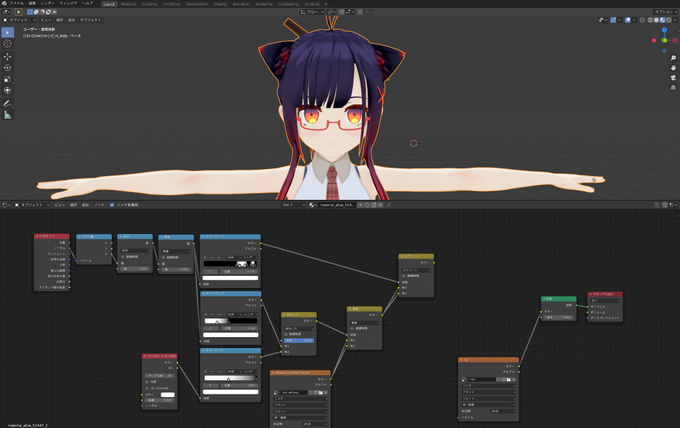
Task: Switch perspective/orthographic grid icon
Action: [673, 88]
